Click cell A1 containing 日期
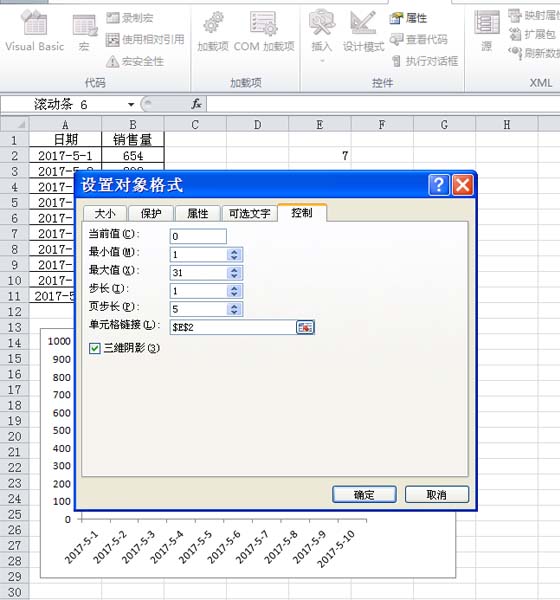This screenshot has height=600, width=560. point(65,140)
